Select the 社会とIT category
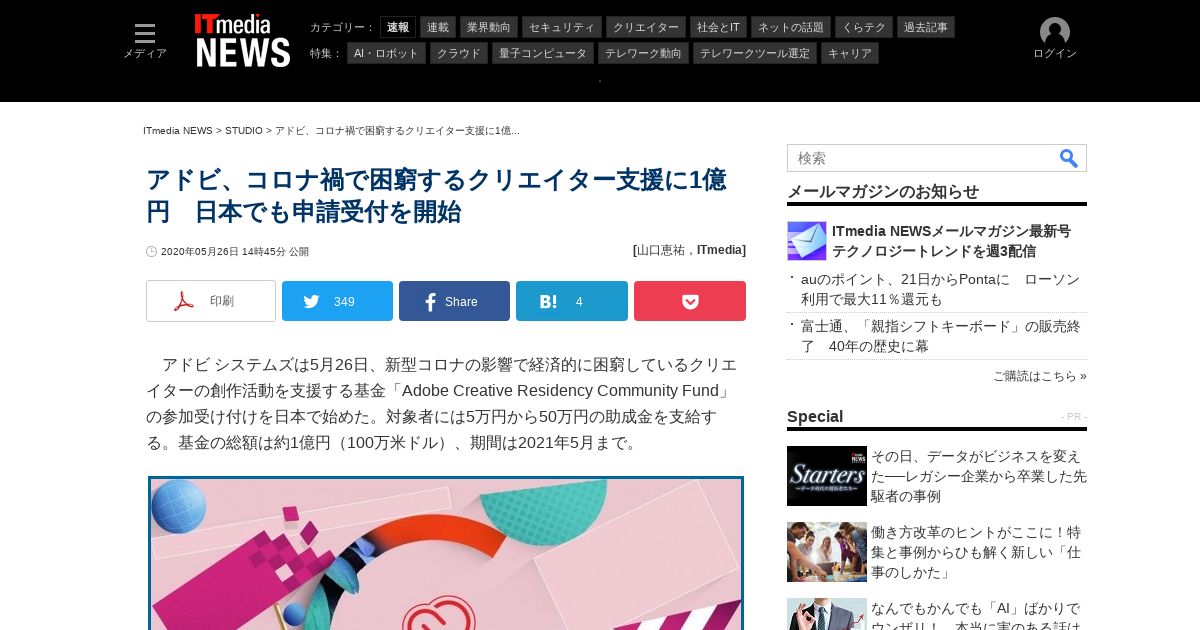The image size is (1200, 630). pyautogui.click(x=719, y=27)
